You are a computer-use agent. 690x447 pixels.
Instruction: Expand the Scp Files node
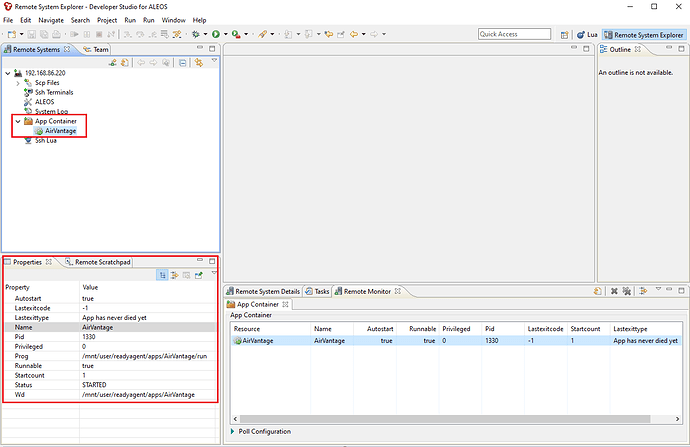coord(18,83)
